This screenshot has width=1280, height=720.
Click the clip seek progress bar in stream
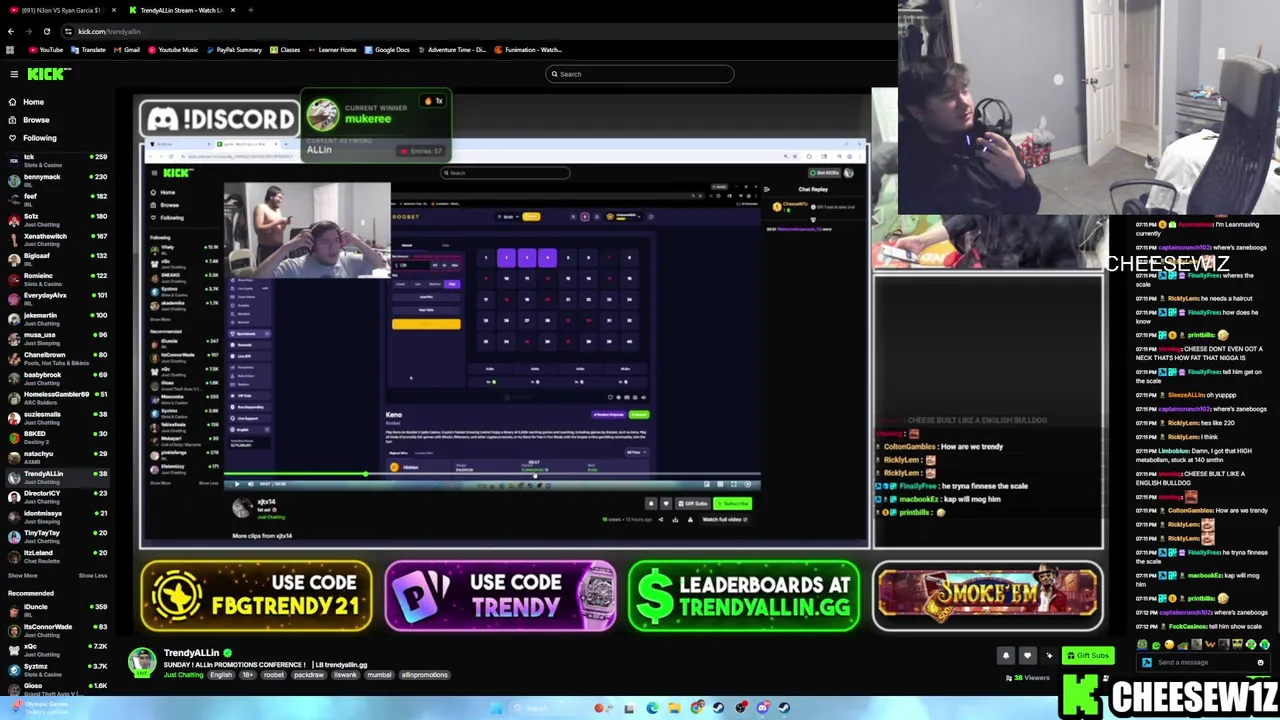pos(492,475)
